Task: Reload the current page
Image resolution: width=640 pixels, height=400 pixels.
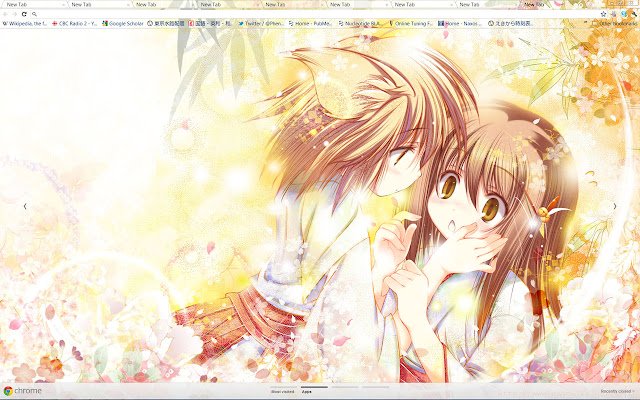Action: coord(24,14)
